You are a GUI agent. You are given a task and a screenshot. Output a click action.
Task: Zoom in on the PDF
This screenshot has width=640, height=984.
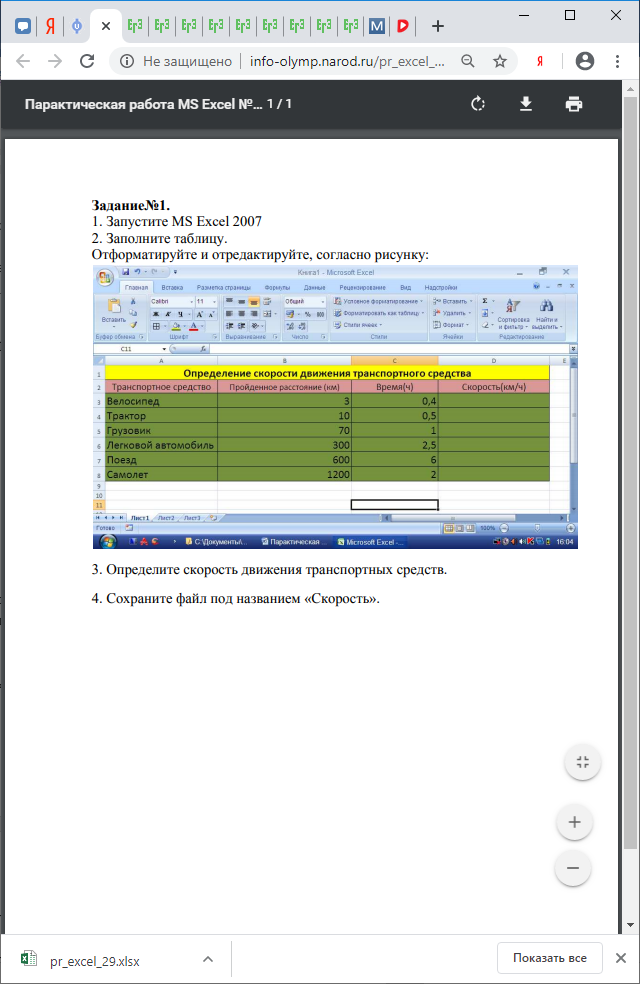pyautogui.click(x=574, y=822)
